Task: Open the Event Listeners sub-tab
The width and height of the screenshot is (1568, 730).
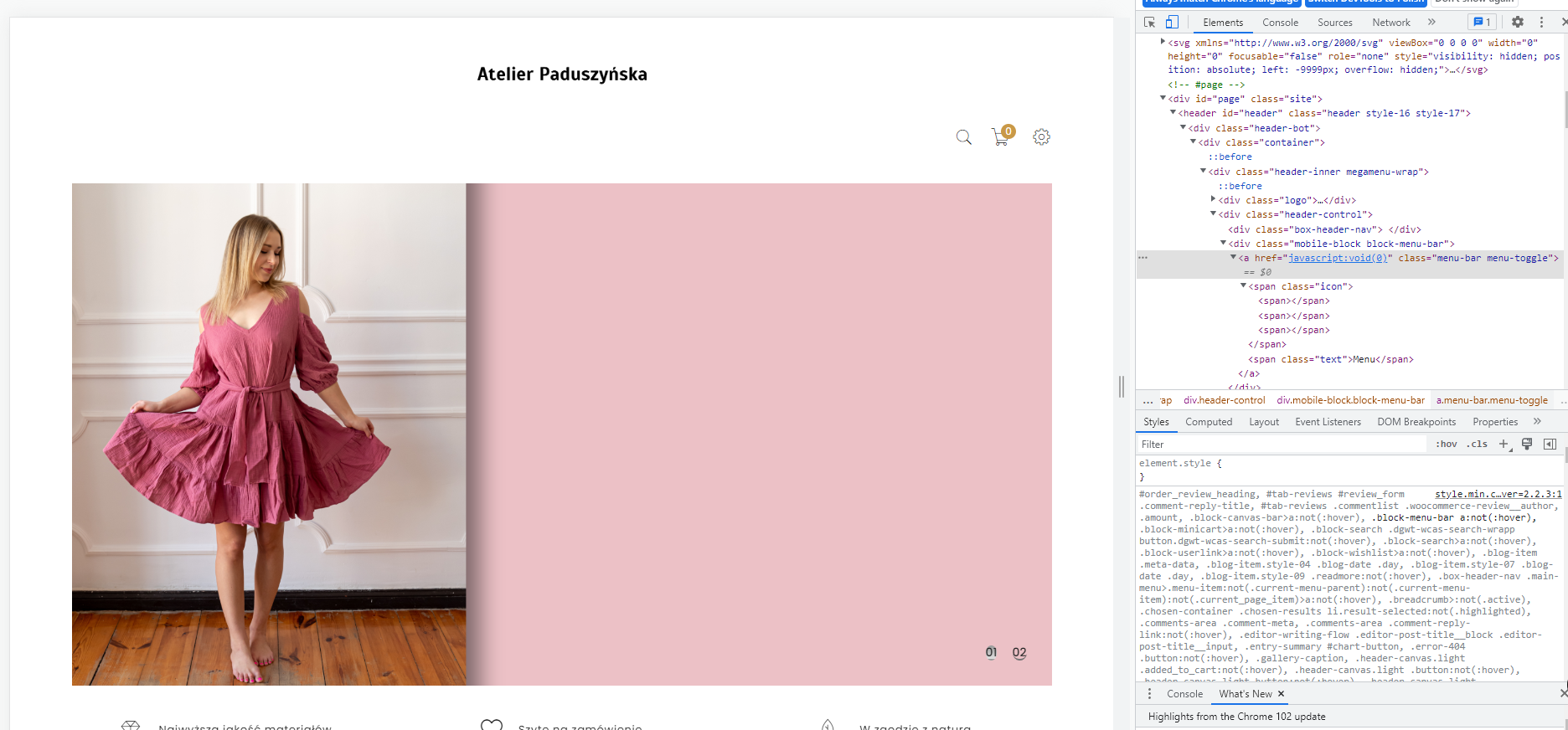Action: [x=1328, y=422]
